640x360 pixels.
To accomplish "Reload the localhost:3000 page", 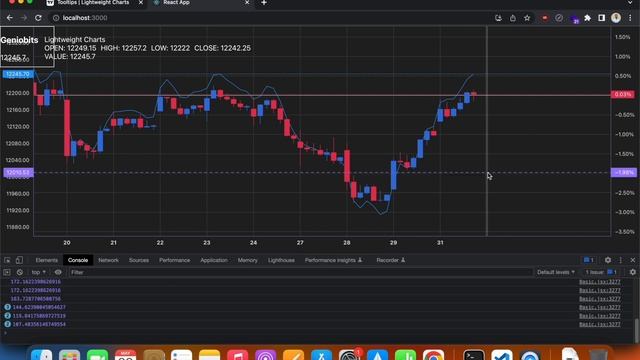I will coord(38,18).
